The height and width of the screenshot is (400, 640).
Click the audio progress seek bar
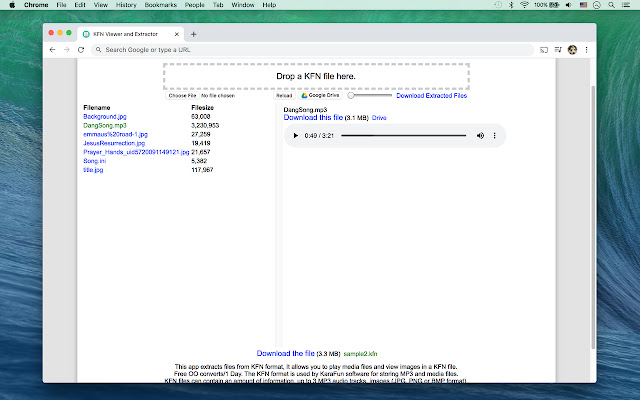pos(404,136)
